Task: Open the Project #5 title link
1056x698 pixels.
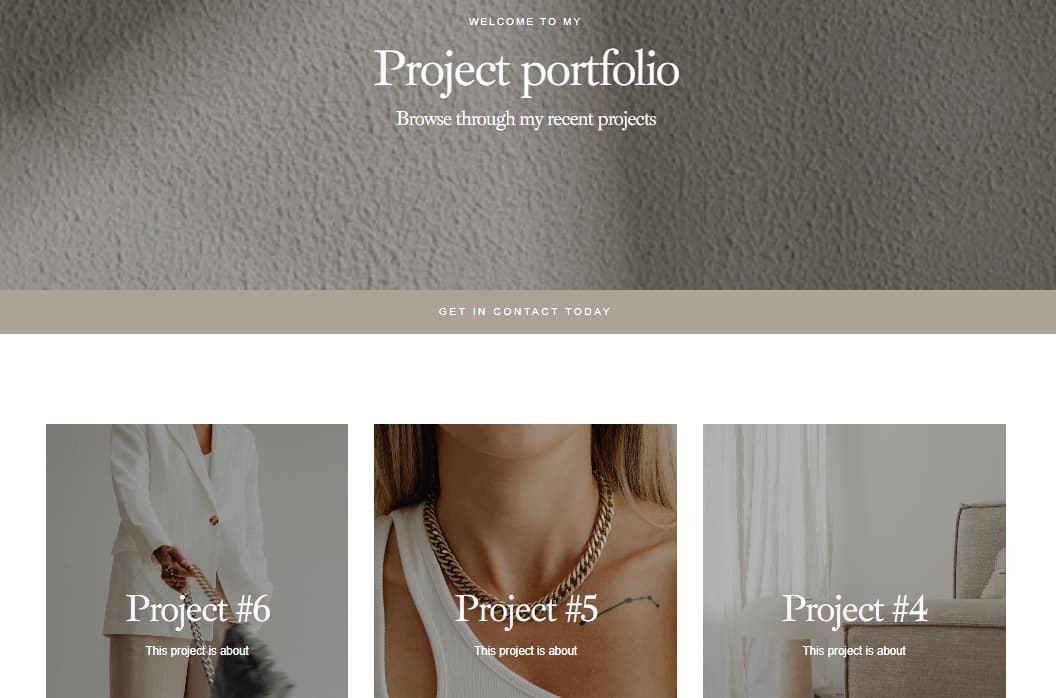Action: (526, 609)
